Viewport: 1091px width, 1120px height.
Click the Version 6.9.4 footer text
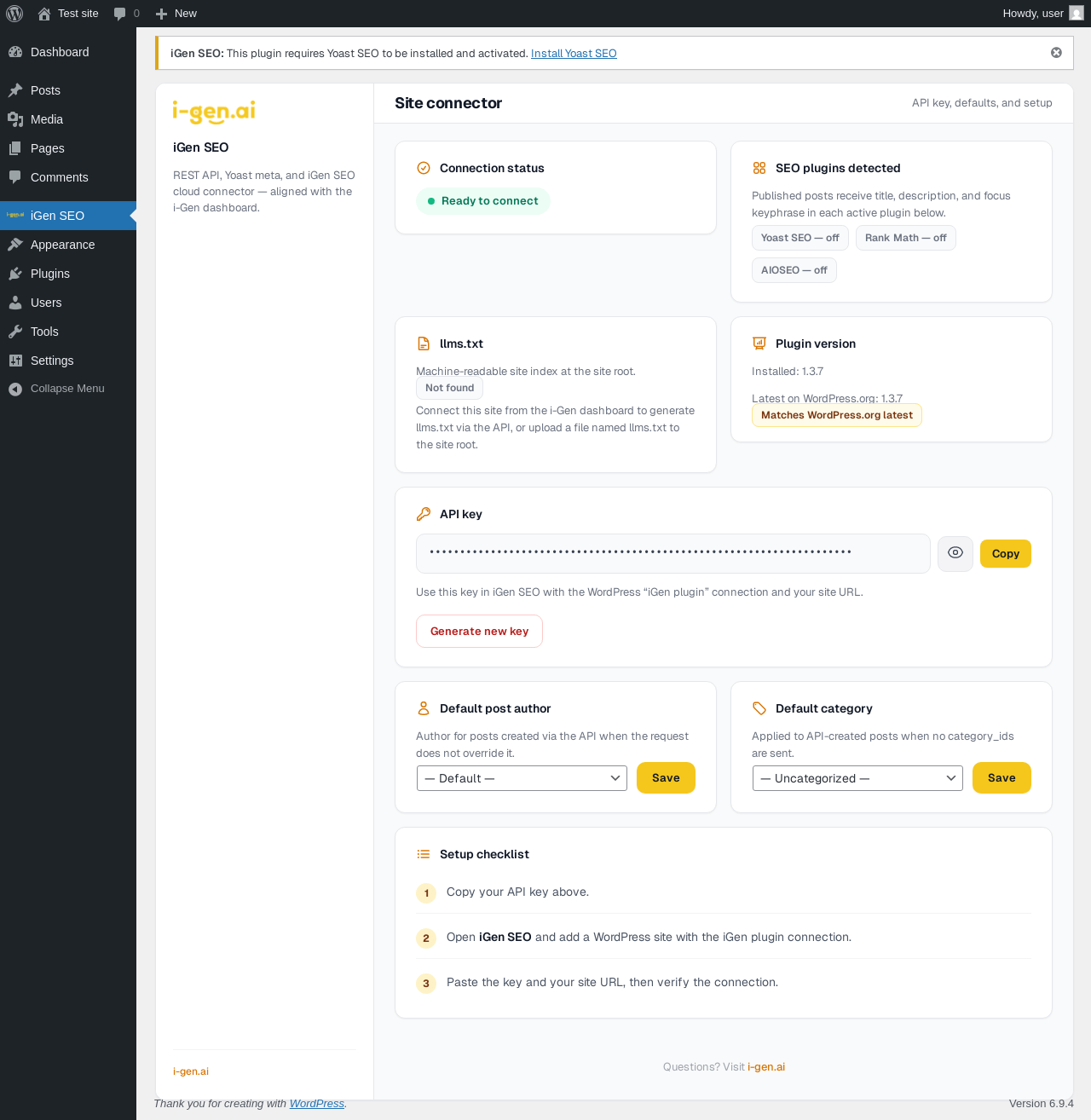[x=1042, y=1104]
